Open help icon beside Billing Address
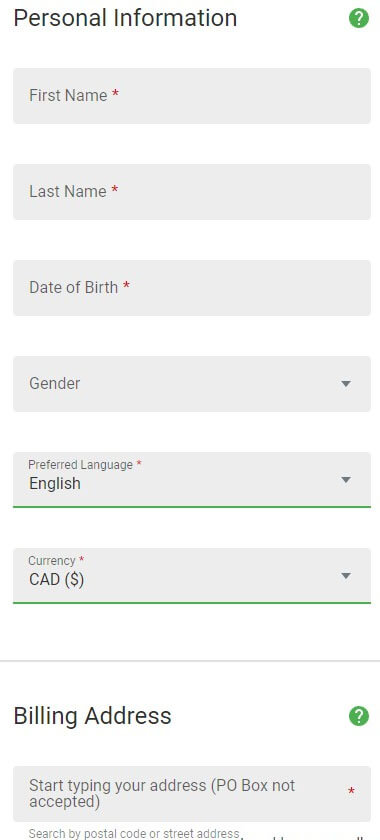This screenshot has width=380, height=840. coord(359,716)
